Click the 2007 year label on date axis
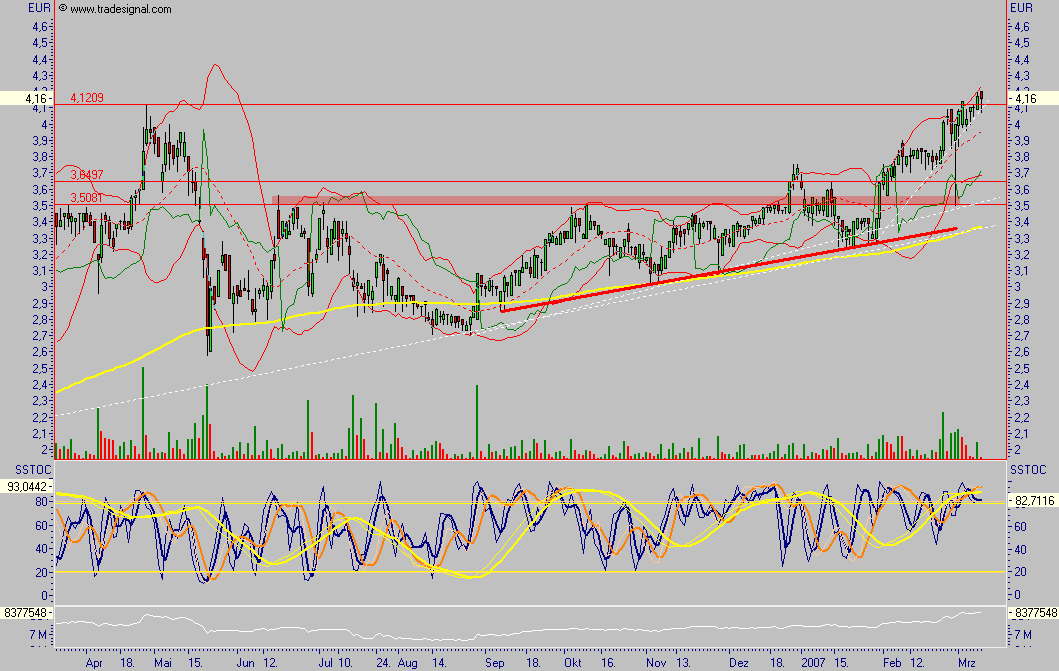 click(813, 663)
